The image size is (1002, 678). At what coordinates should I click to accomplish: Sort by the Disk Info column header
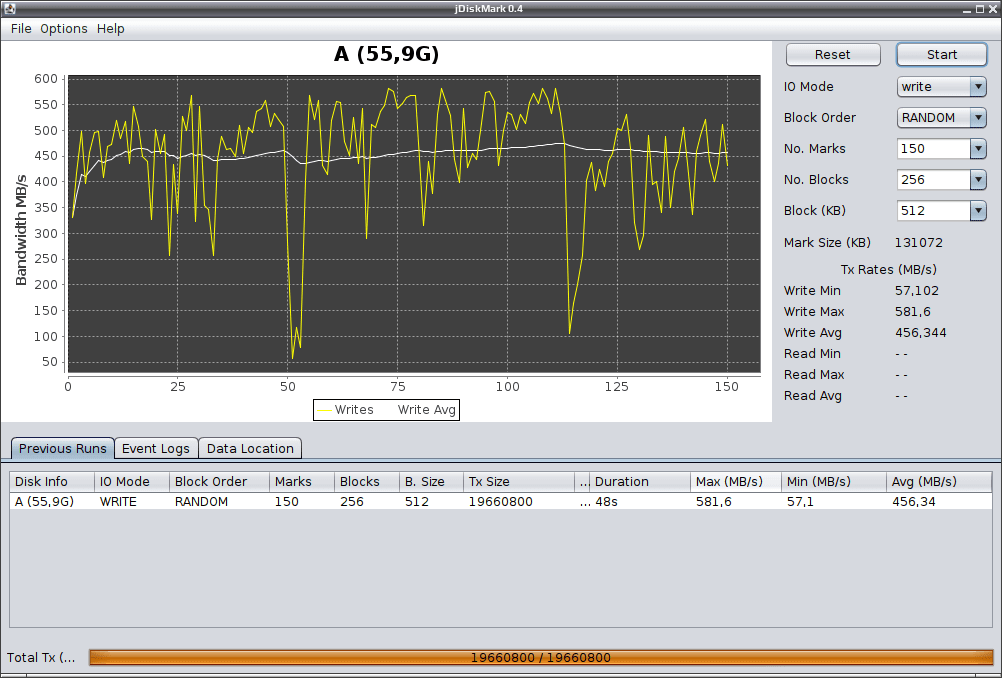[x=52, y=482]
